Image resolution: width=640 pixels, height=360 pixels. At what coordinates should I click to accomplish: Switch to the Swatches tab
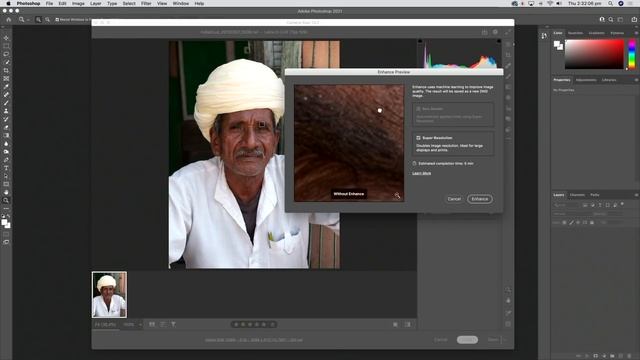(576, 33)
